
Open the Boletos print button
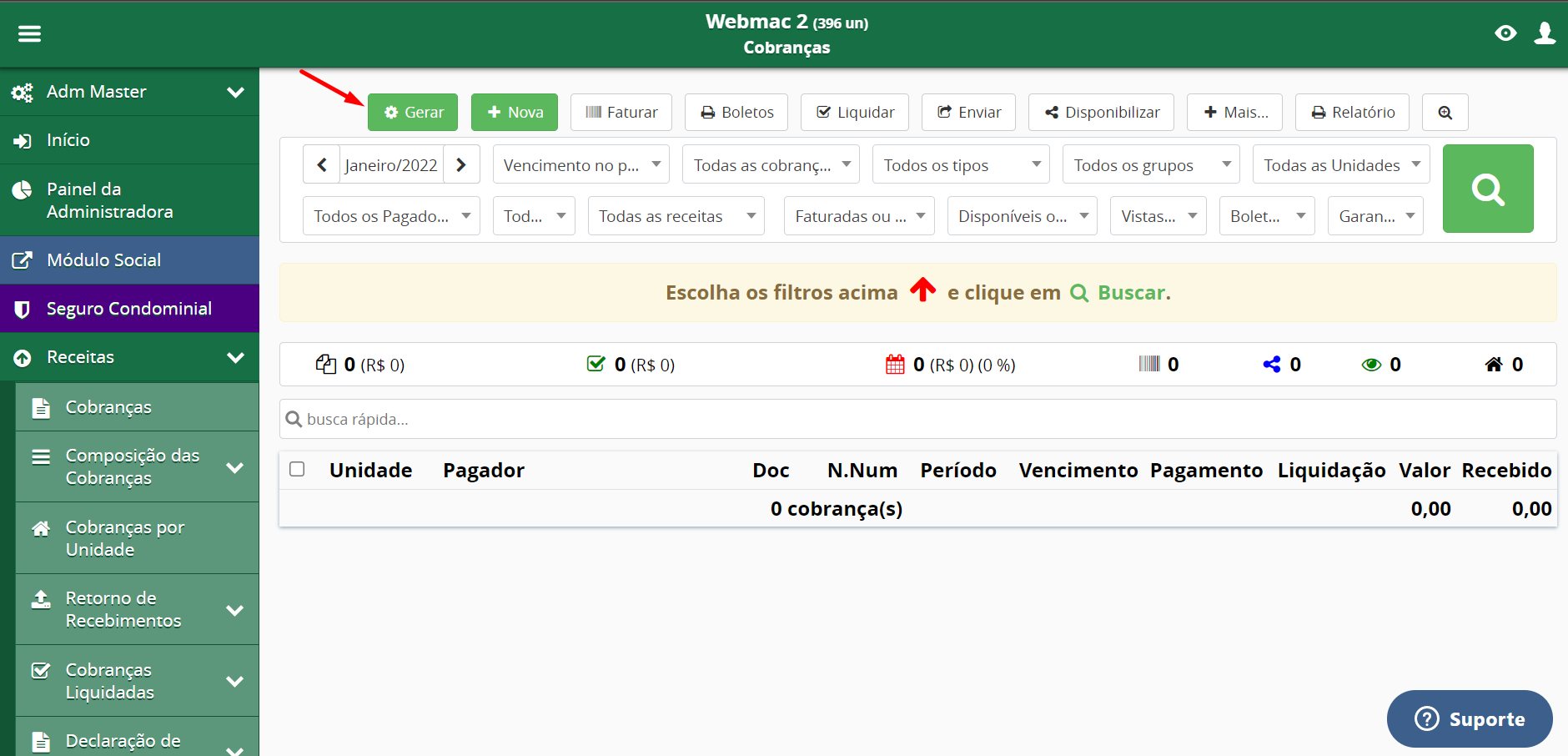tap(737, 112)
